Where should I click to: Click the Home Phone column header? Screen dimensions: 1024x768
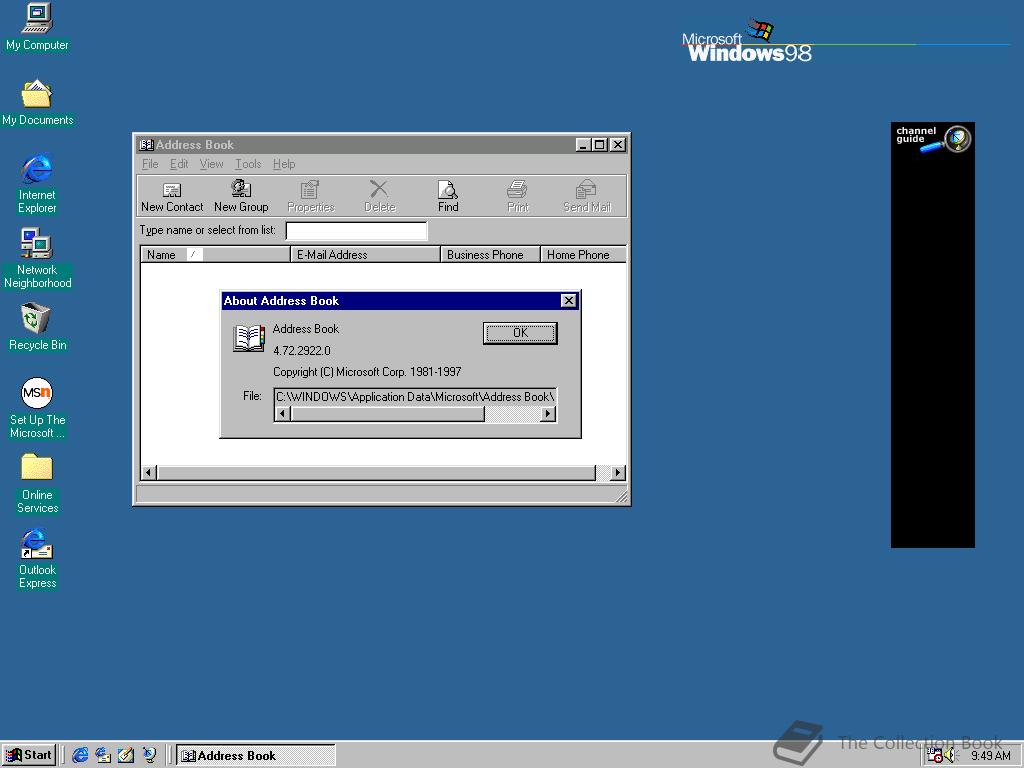click(x=584, y=255)
